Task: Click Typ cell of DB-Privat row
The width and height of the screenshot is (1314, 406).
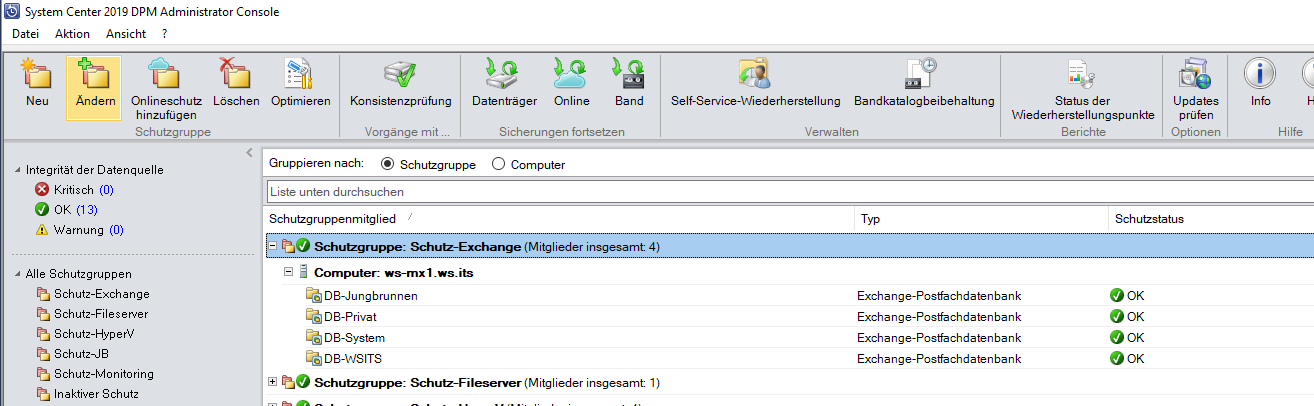Action: (x=939, y=316)
